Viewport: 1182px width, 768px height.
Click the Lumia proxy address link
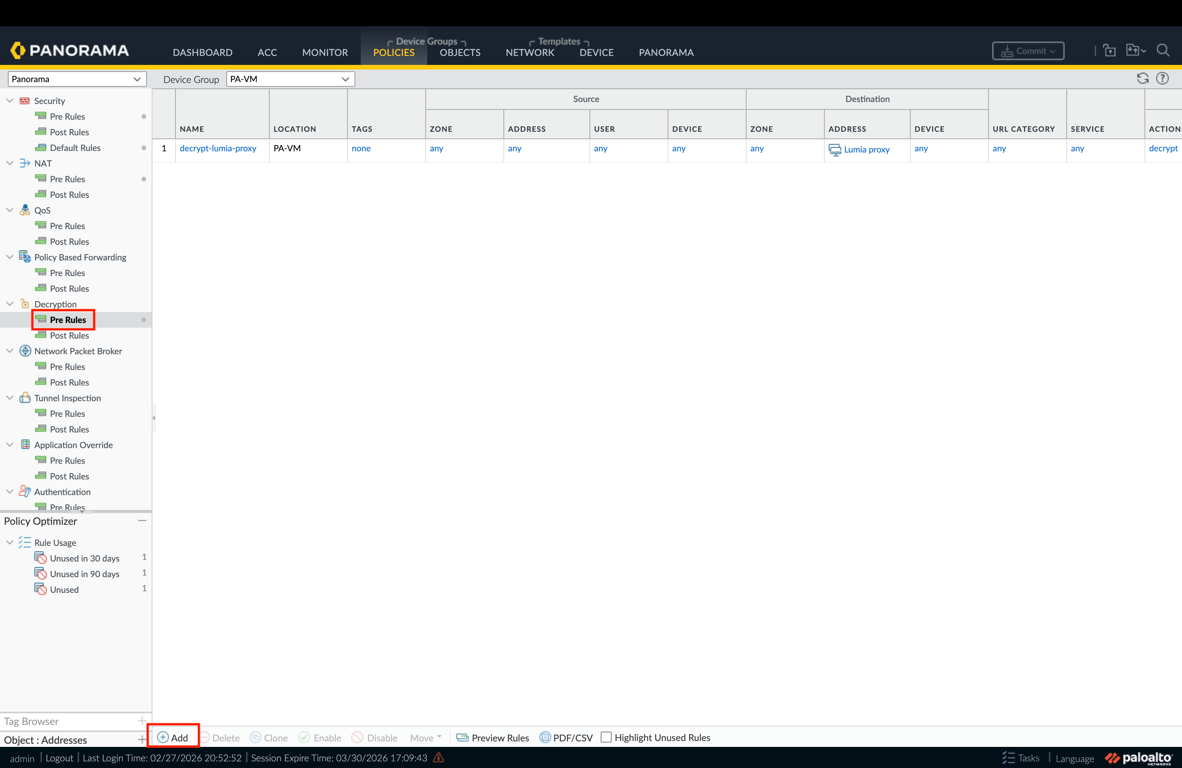click(x=866, y=149)
